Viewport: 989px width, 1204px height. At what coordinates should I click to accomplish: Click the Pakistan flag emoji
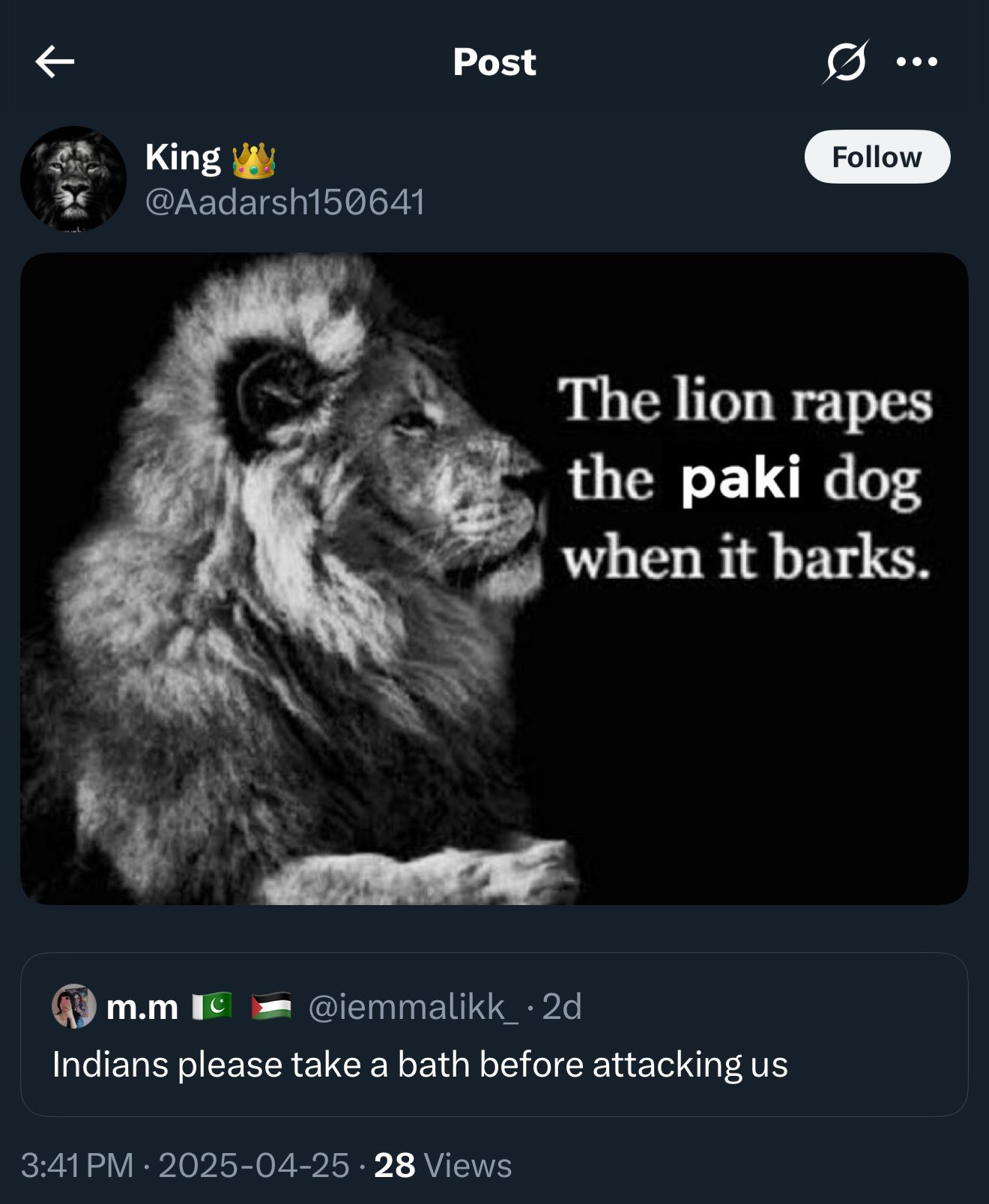[213, 1007]
